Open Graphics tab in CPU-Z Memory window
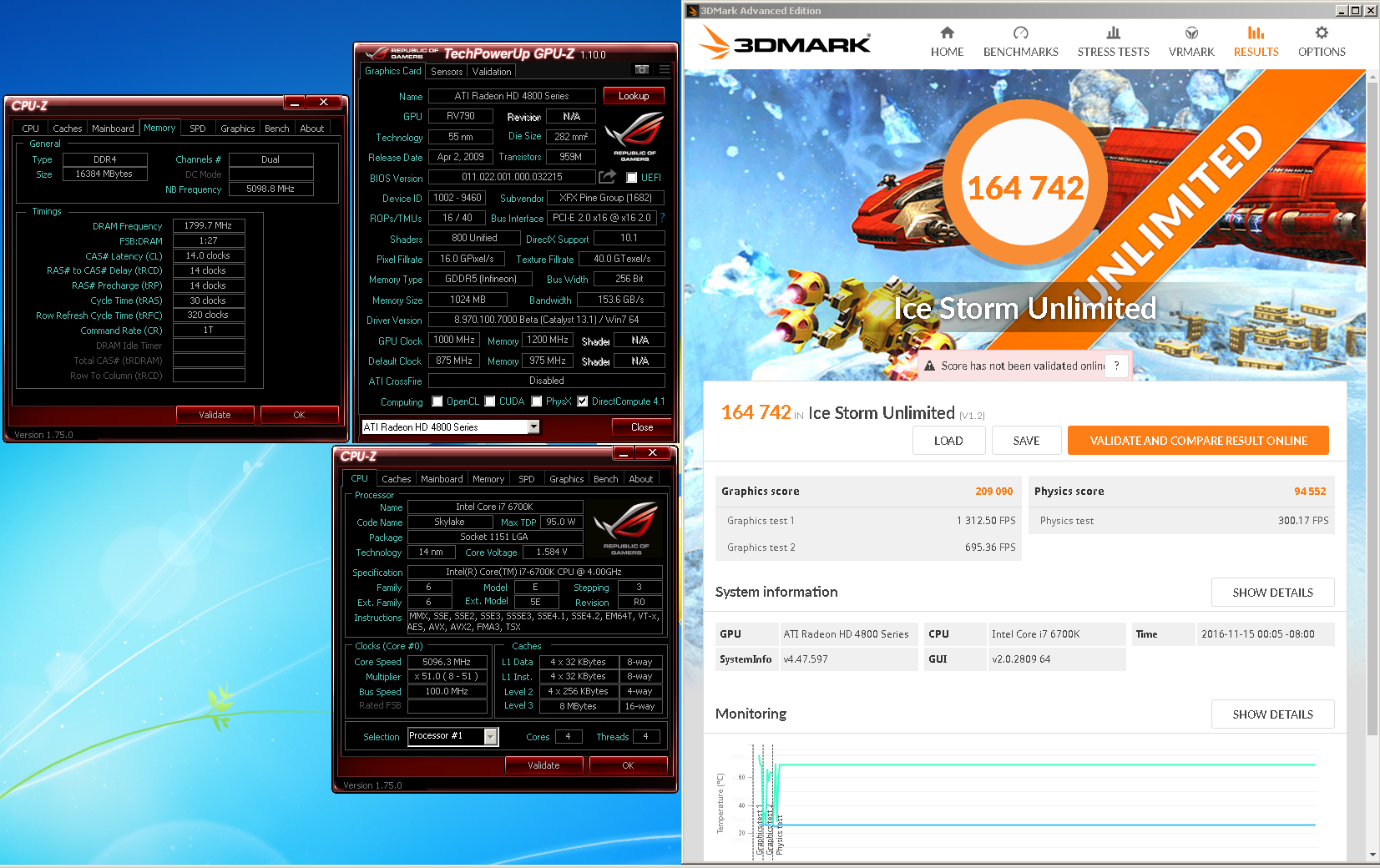The width and height of the screenshot is (1380, 868). 238,129
